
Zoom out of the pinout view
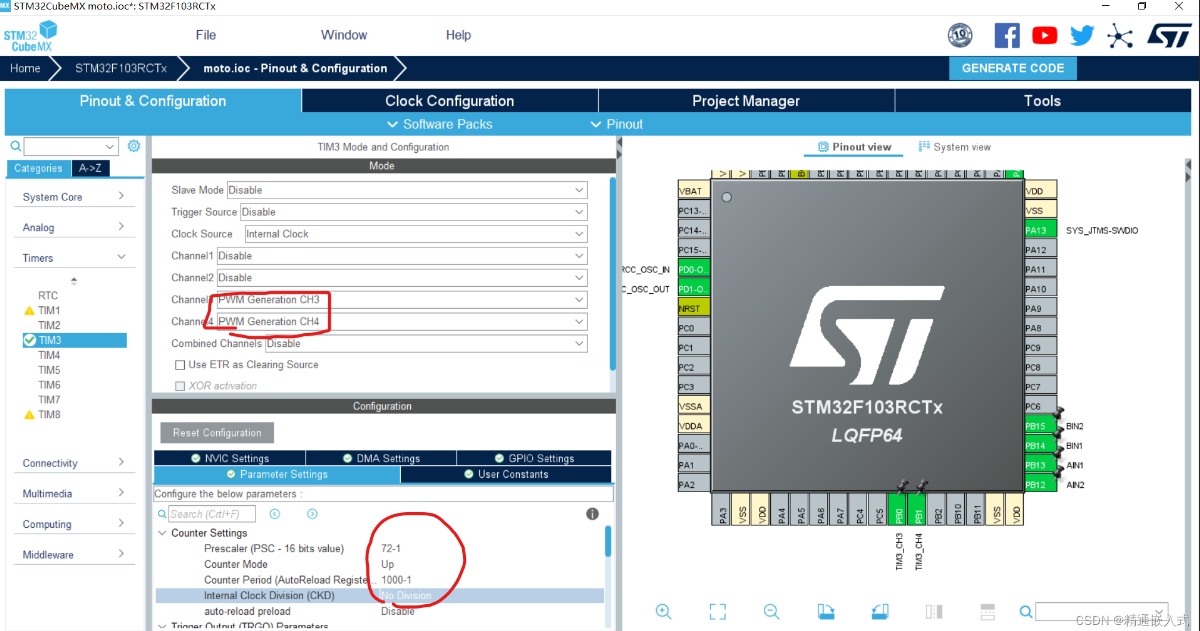[x=772, y=611]
